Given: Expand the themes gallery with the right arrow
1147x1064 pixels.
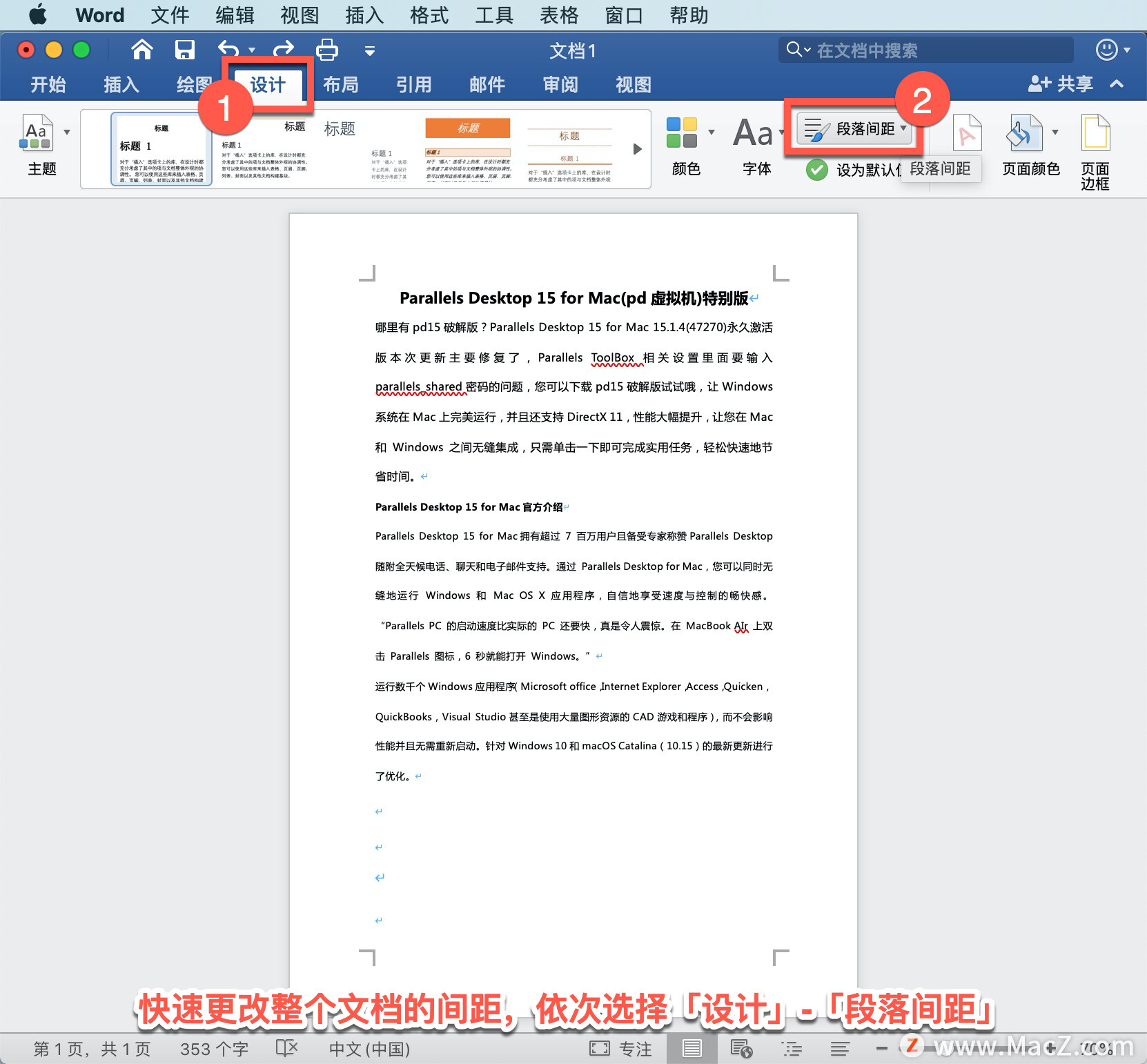Looking at the screenshot, I should 636,148.
